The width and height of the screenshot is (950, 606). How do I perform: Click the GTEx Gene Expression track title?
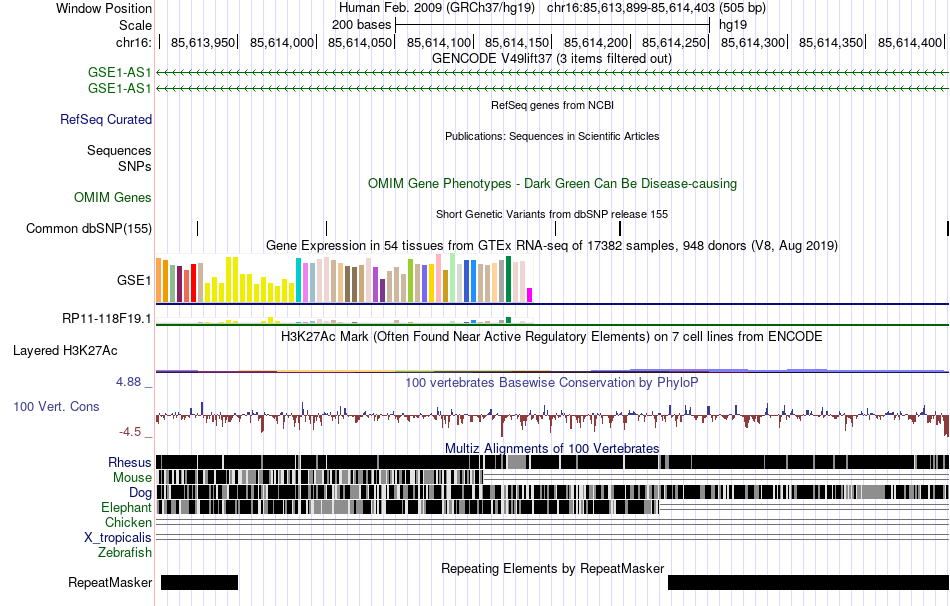click(552, 245)
